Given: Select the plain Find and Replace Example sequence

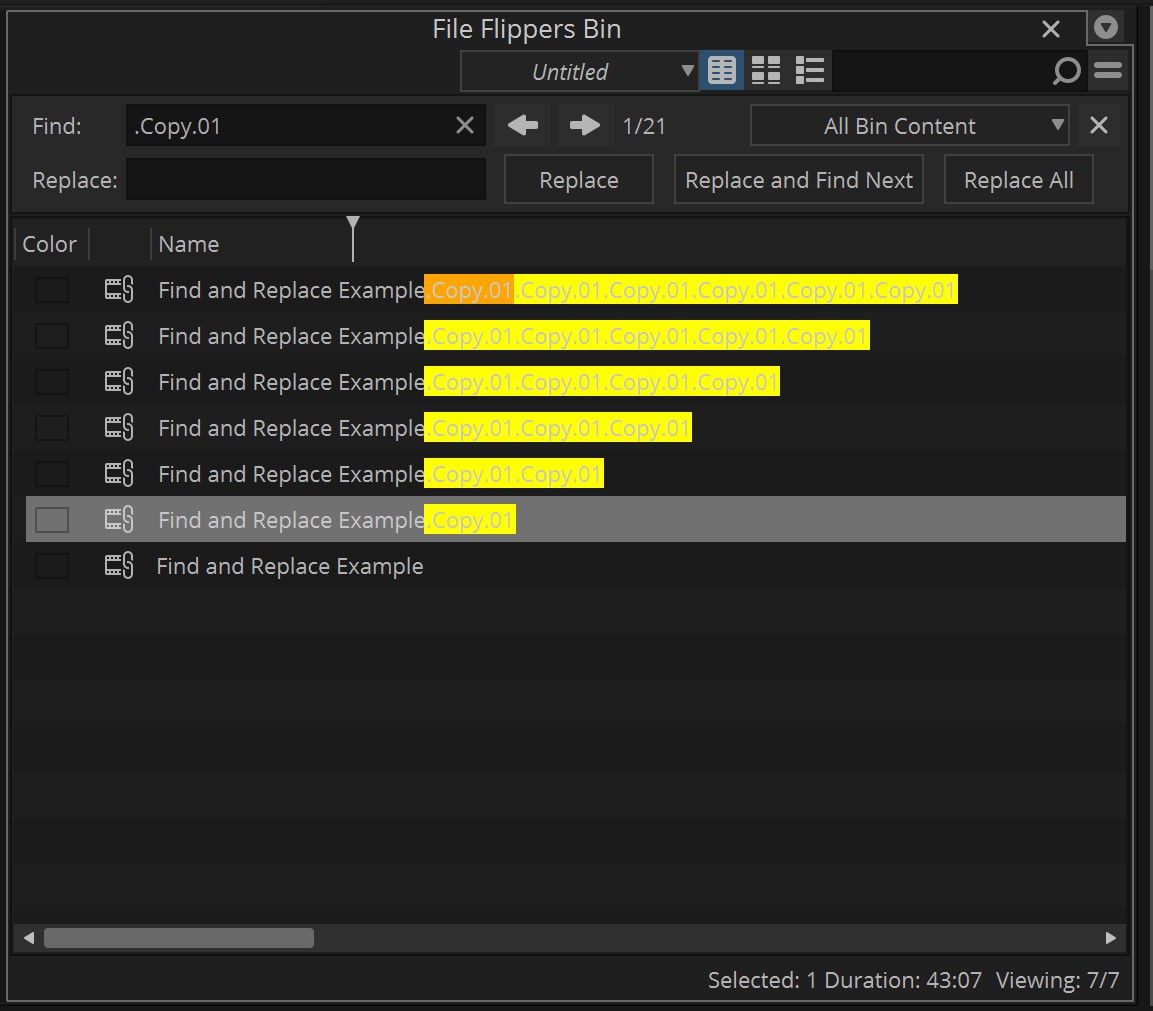Looking at the screenshot, I should (x=290, y=566).
